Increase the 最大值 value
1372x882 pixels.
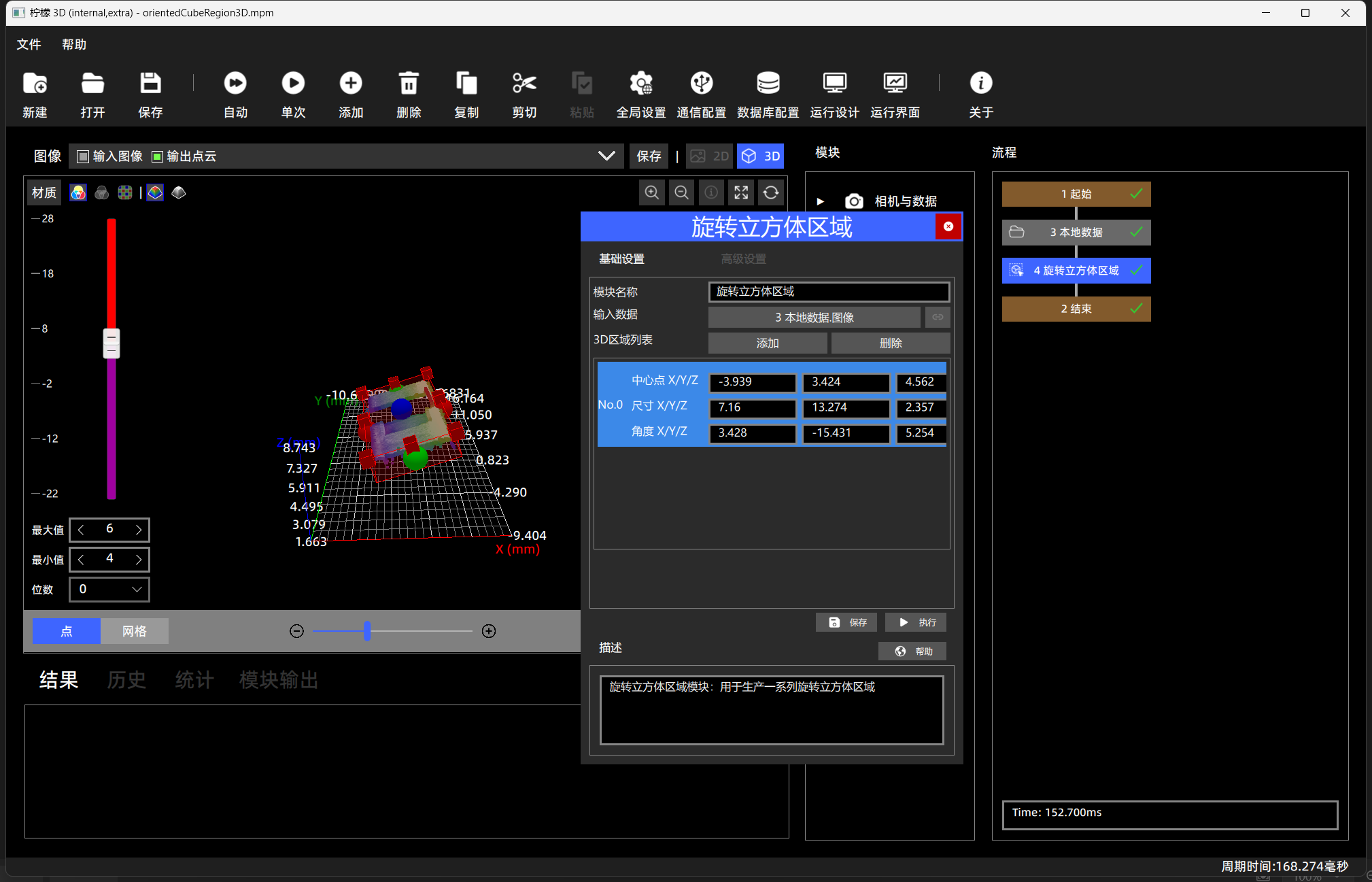139,529
